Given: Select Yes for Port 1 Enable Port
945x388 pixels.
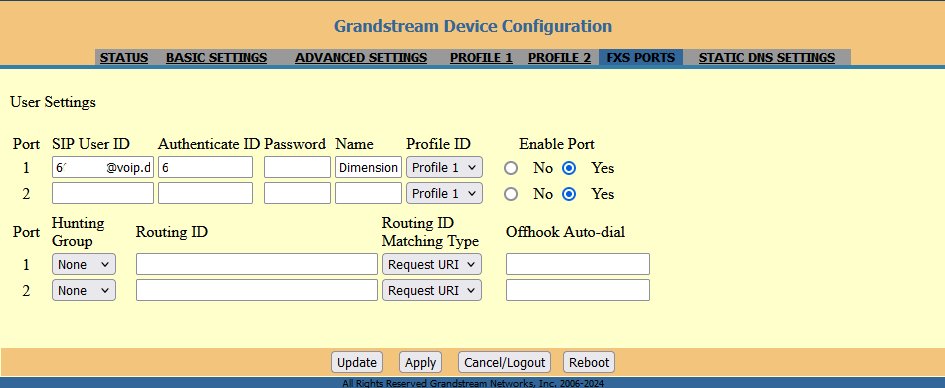Looking at the screenshot, I should pyautogui.click(x=569, y=168).
